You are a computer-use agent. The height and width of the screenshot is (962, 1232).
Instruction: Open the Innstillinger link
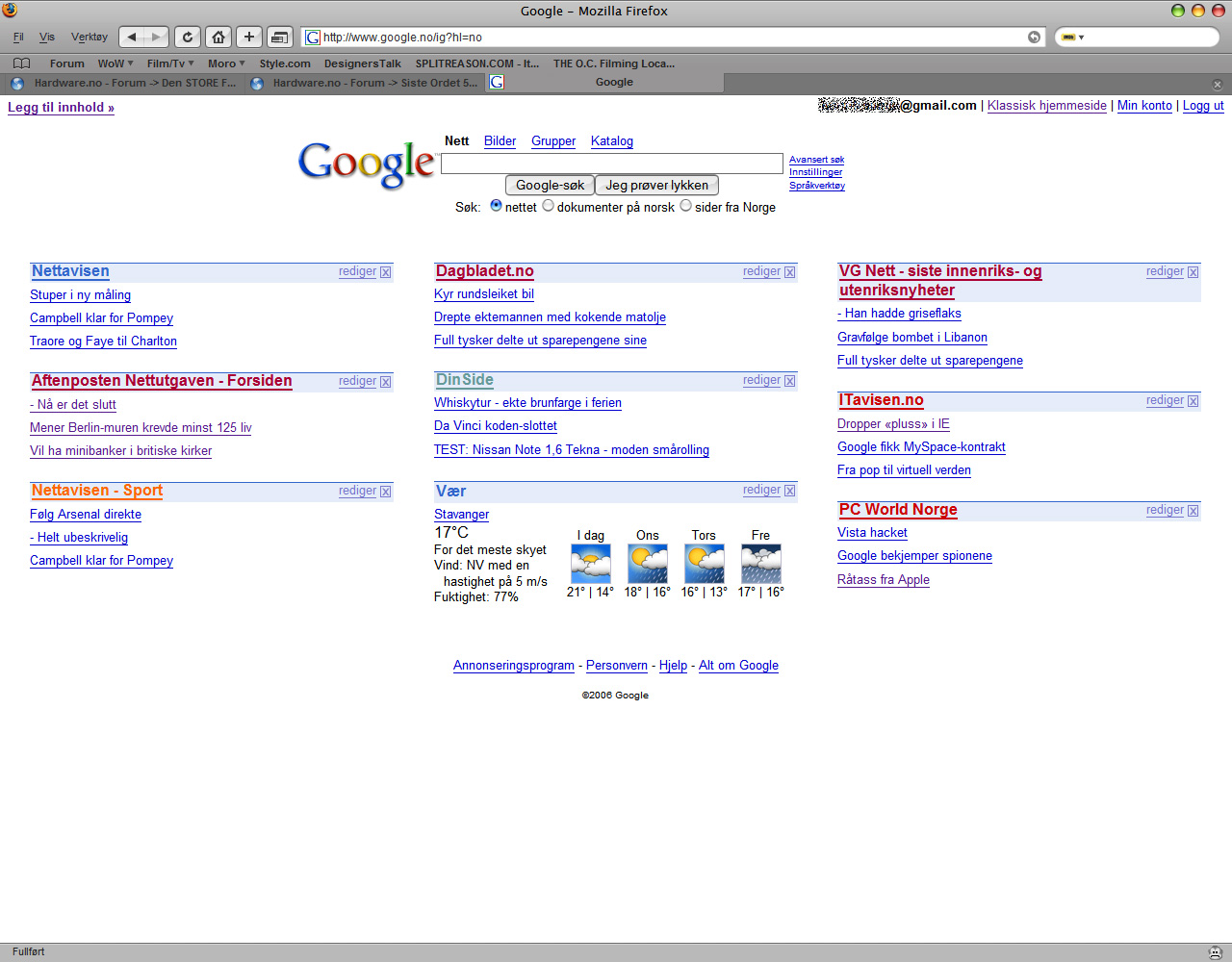[x=816, y=172]
